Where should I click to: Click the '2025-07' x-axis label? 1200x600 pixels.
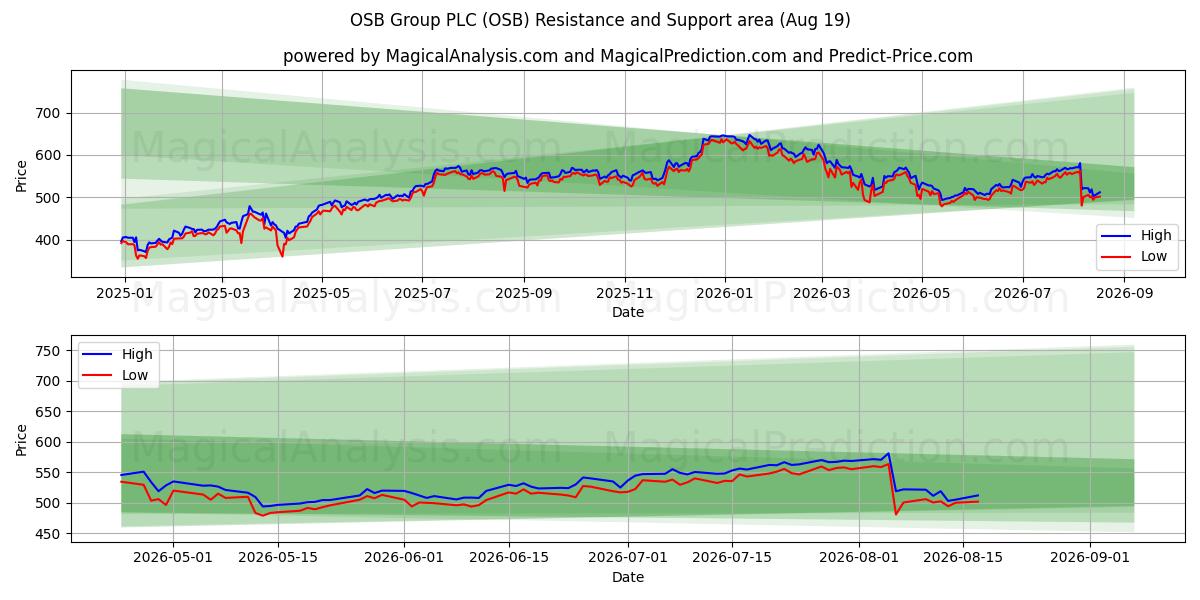click(422, 295)
